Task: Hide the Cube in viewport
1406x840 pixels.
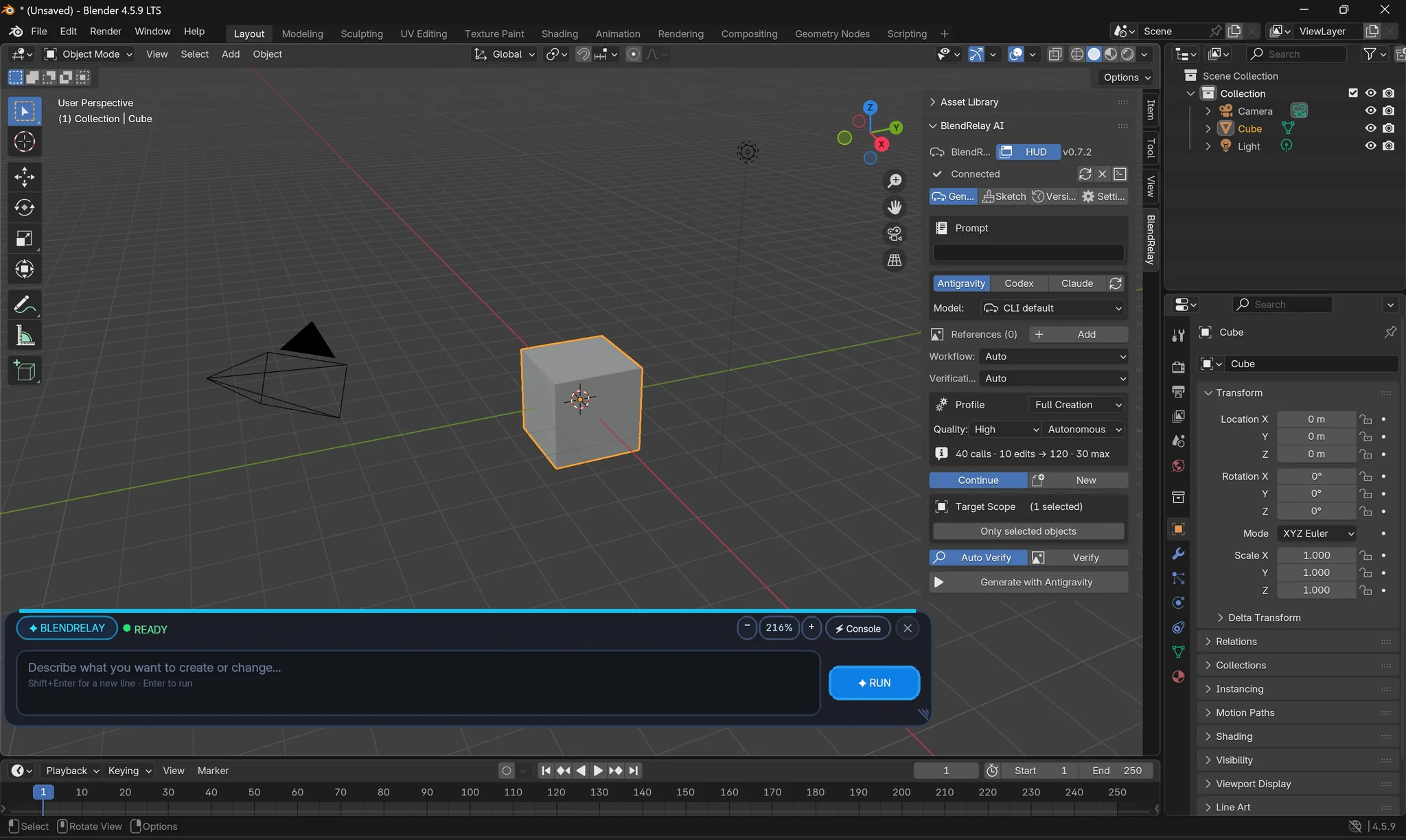Action: pyautogui.click(x=1370, y=128)
